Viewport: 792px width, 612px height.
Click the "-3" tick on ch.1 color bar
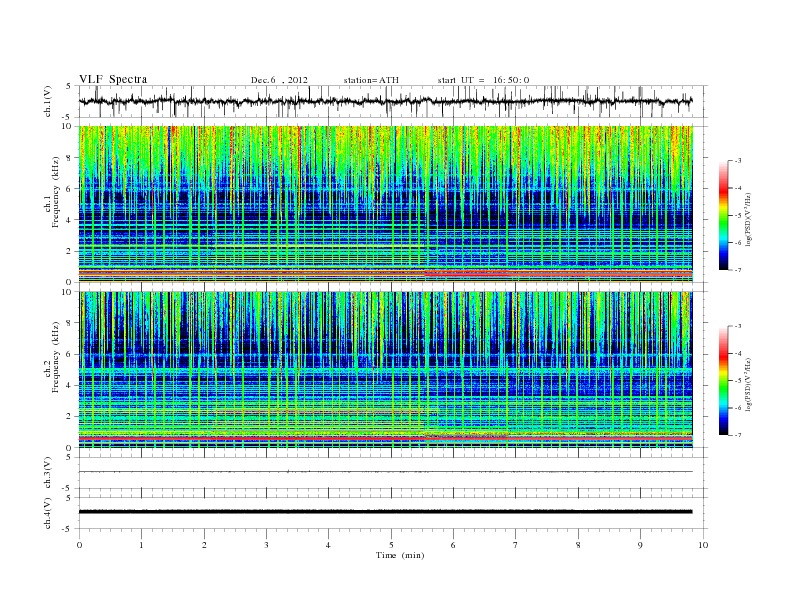738,161
